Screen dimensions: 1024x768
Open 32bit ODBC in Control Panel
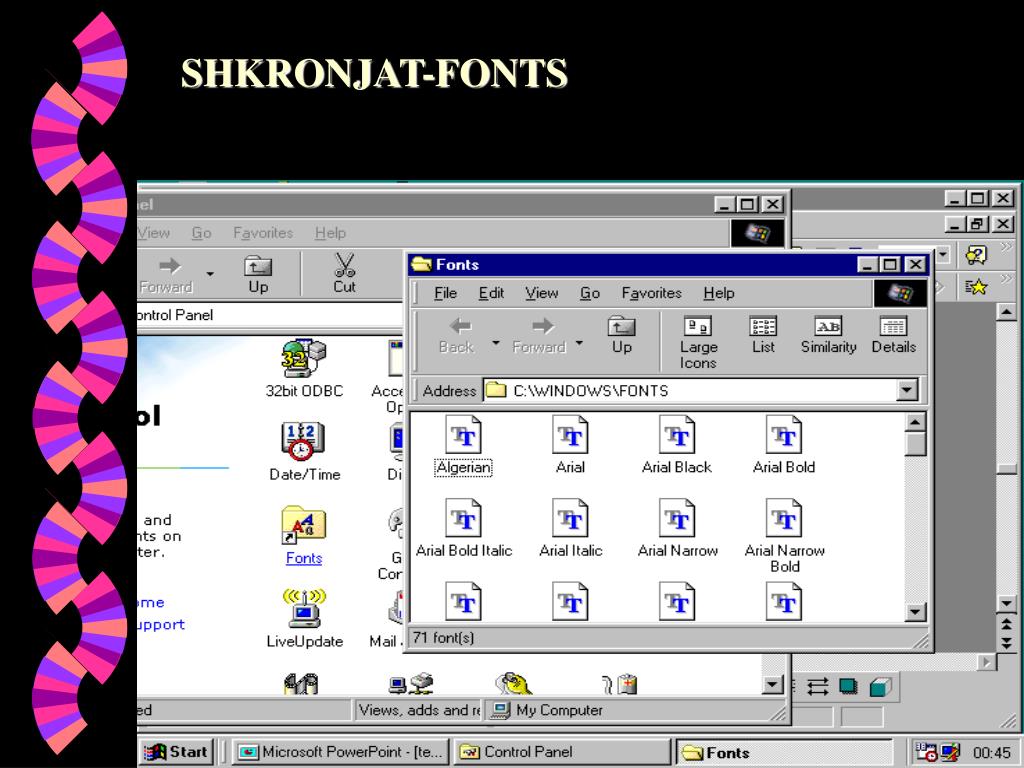[304, 369]
